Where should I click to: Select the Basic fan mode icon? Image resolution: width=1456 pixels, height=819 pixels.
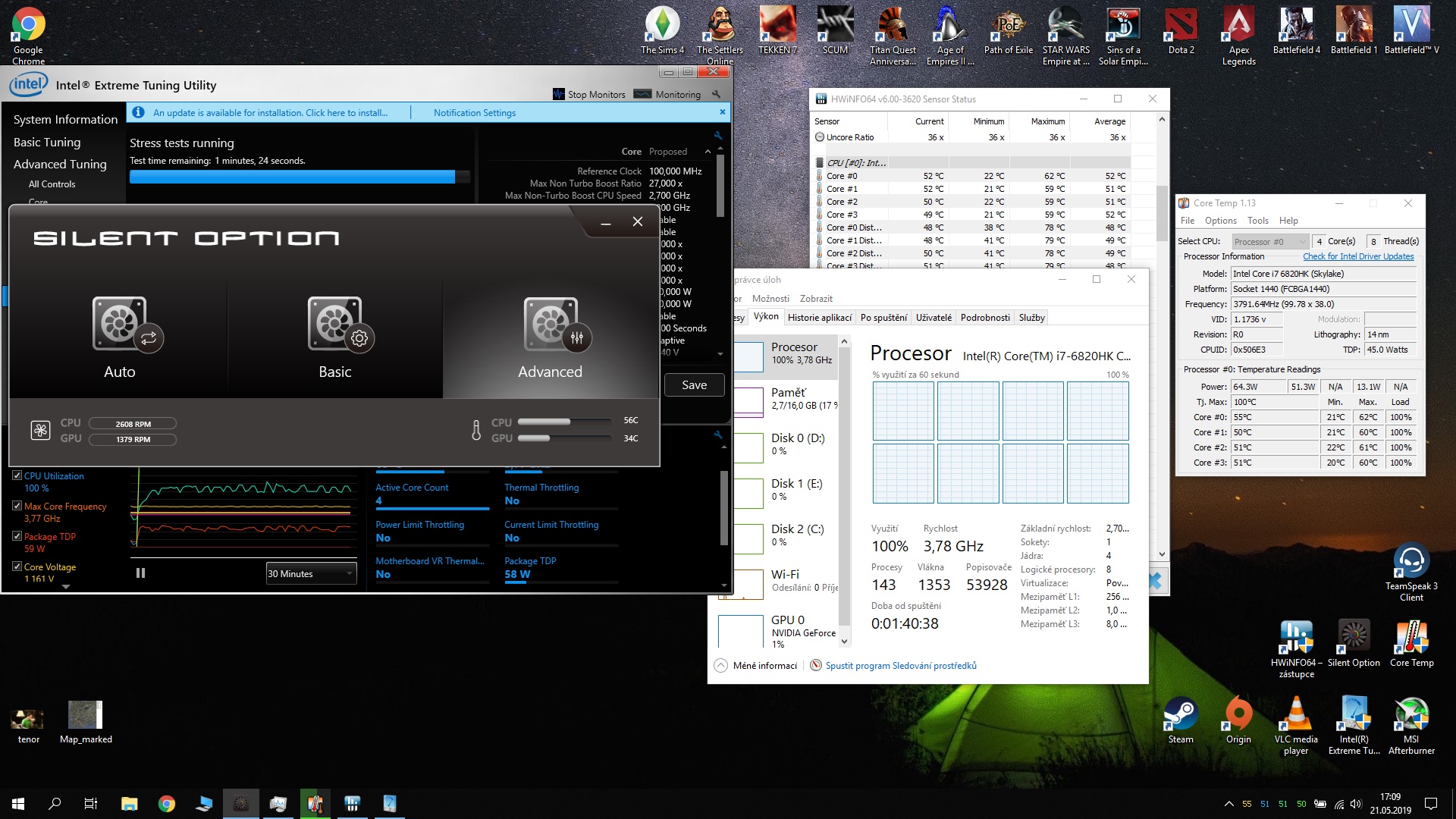click(335, 324)
